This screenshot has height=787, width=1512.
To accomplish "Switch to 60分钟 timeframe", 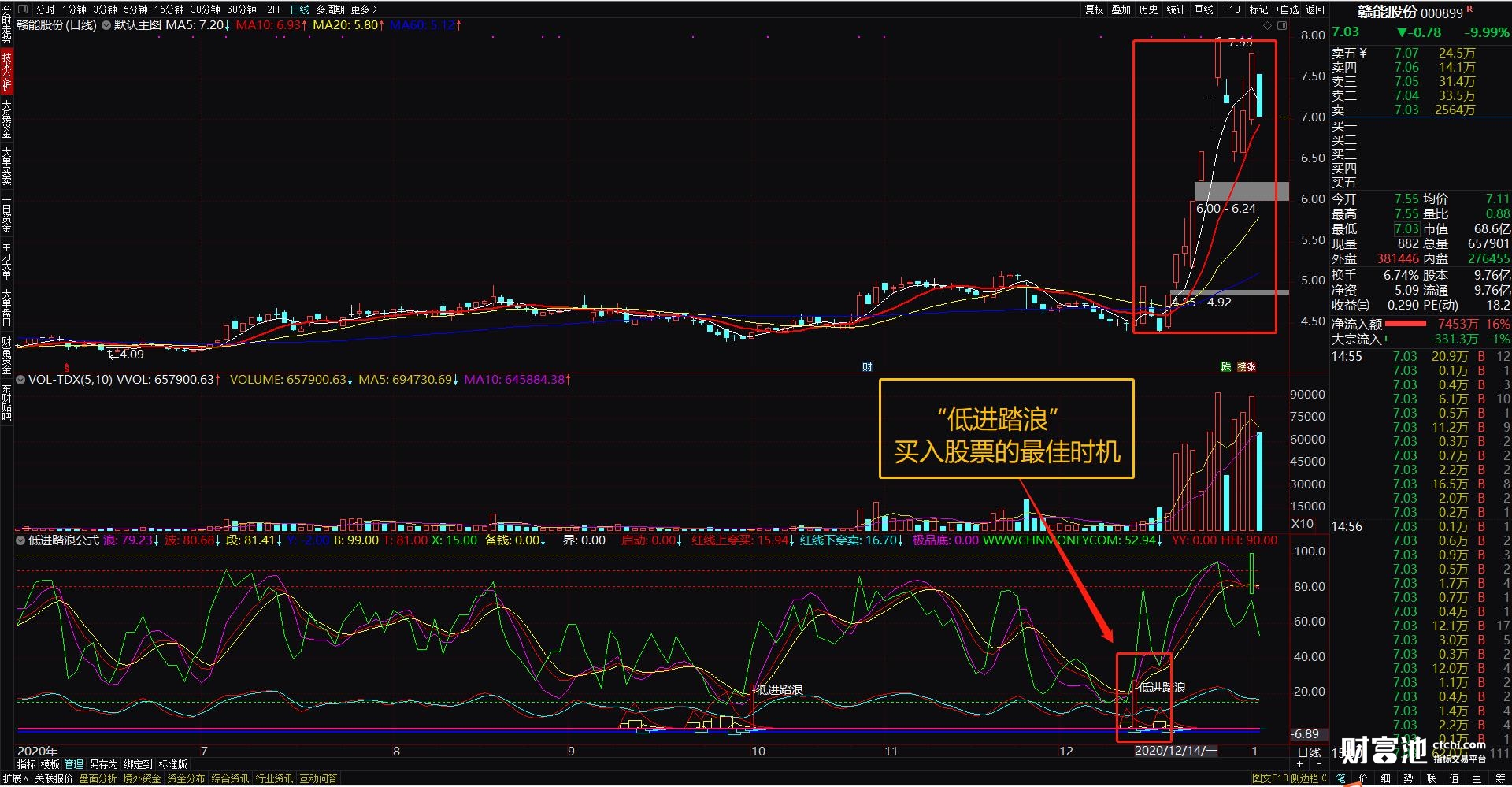I will tap(242, 9).
